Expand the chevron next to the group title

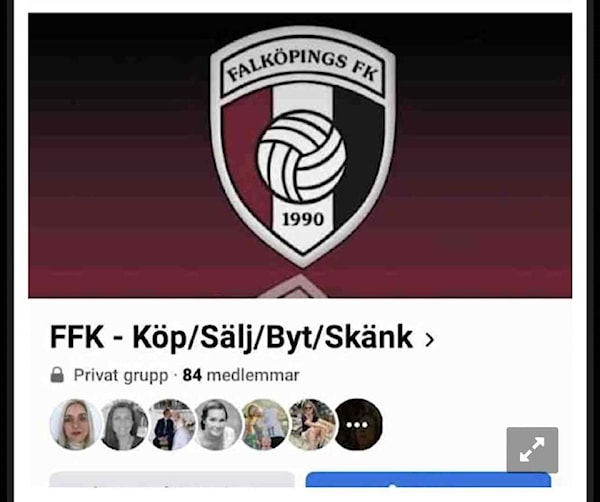tap(430, 339)
